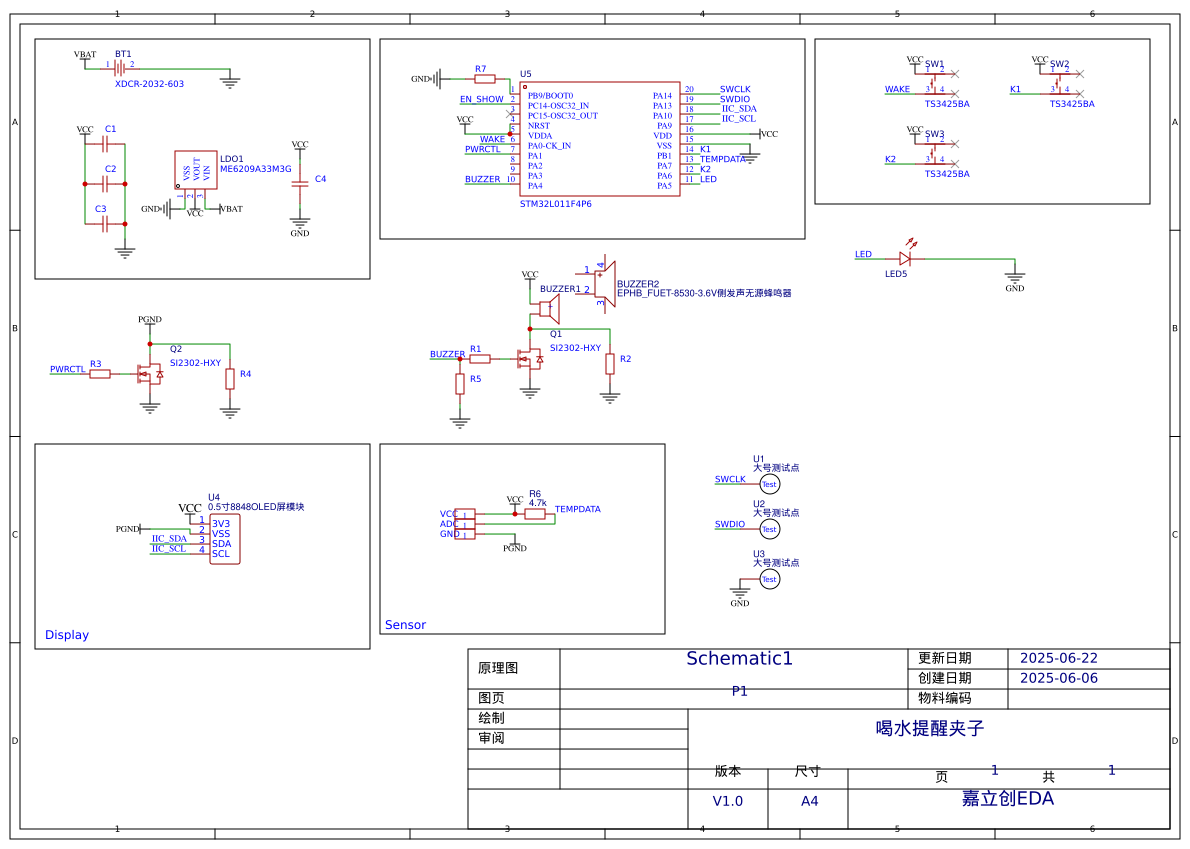Click the 喝水提醒夹子 project title
The height and width of the screenshot is (849, 1190).
tap(930, 728)
